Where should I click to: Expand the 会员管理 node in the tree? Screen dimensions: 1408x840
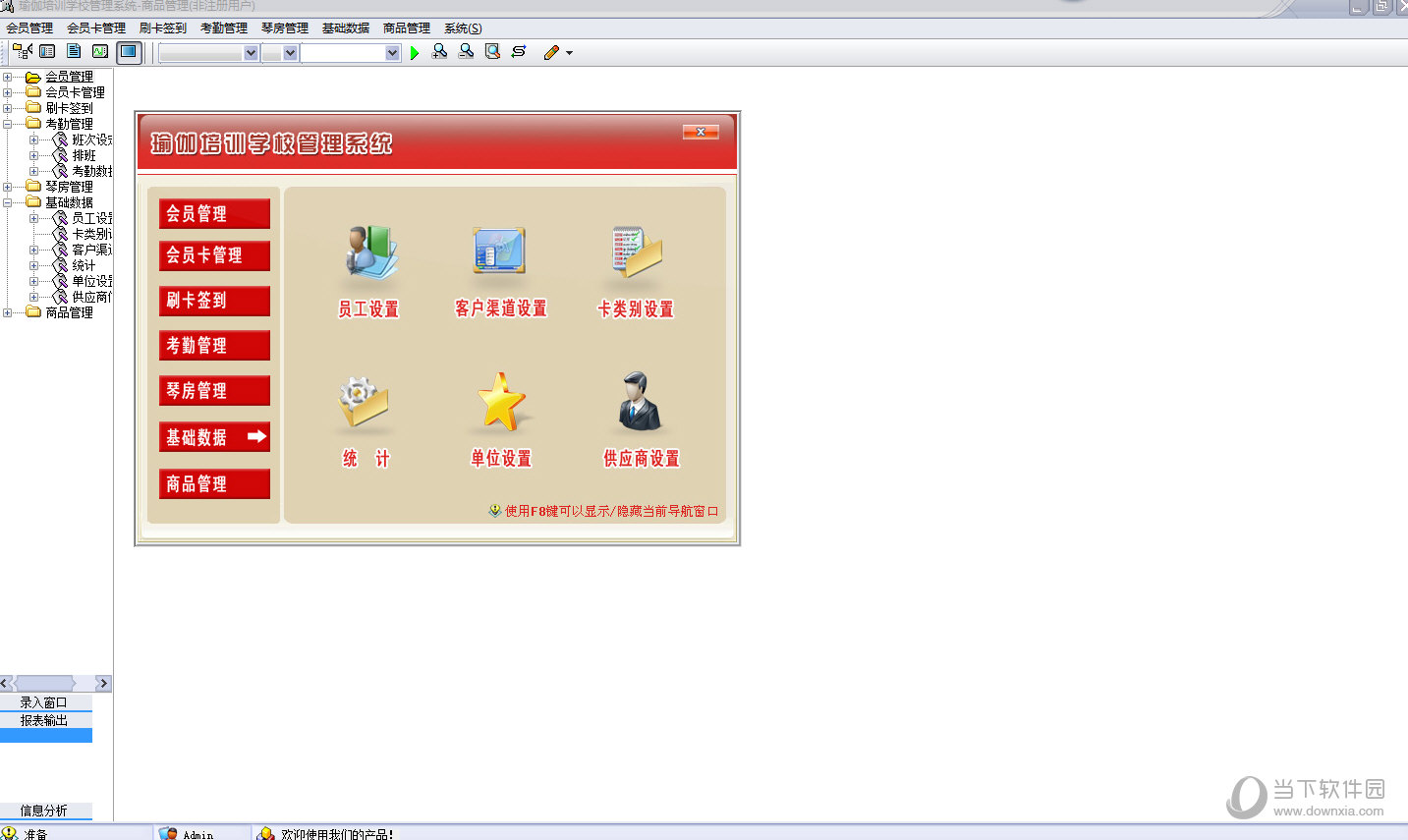click(8, 77)
